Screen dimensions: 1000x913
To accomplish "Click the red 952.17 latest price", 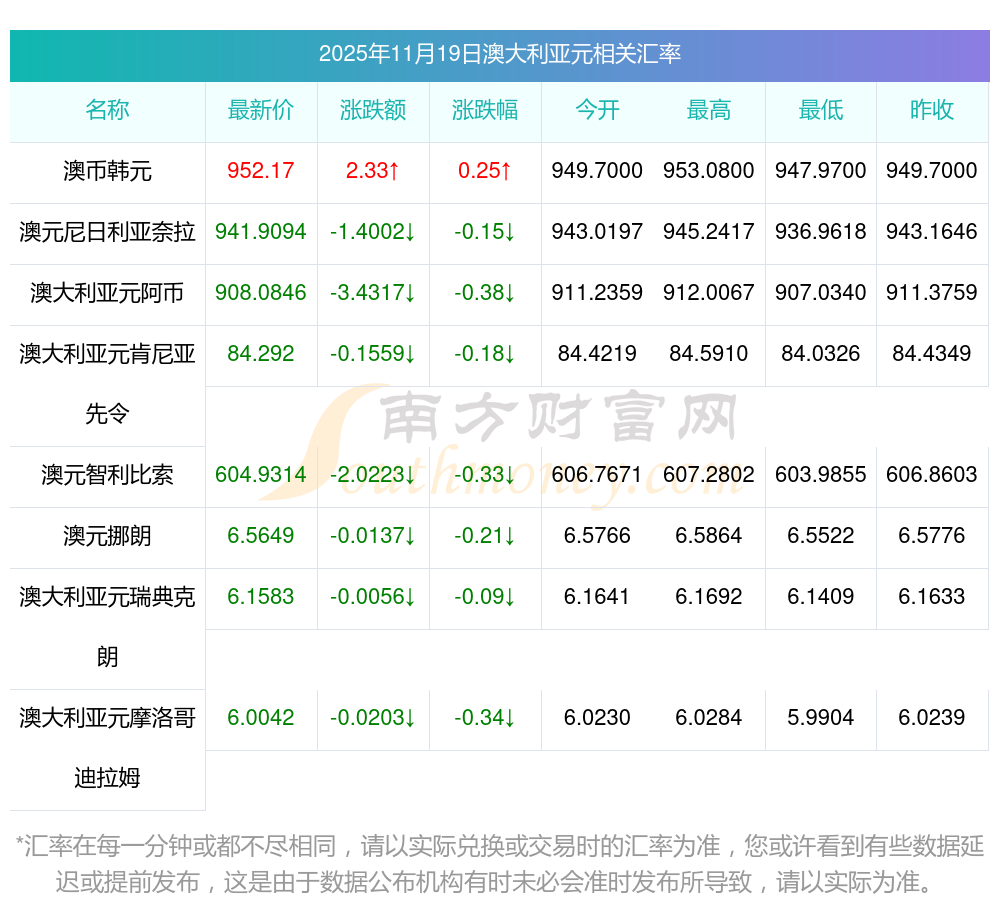I will click(x=261, y=171).
